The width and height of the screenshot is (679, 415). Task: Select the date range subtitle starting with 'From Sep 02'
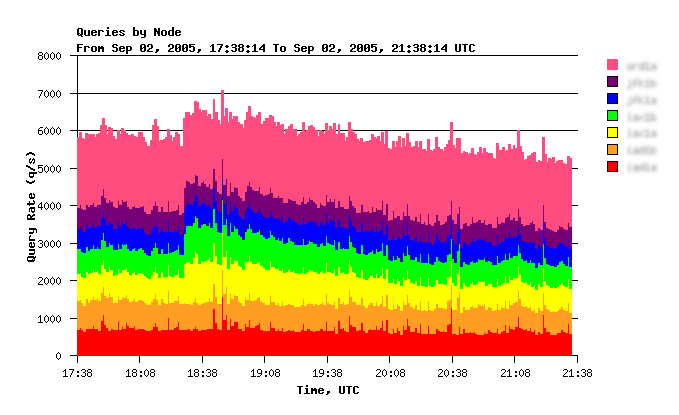pos(275,47)
